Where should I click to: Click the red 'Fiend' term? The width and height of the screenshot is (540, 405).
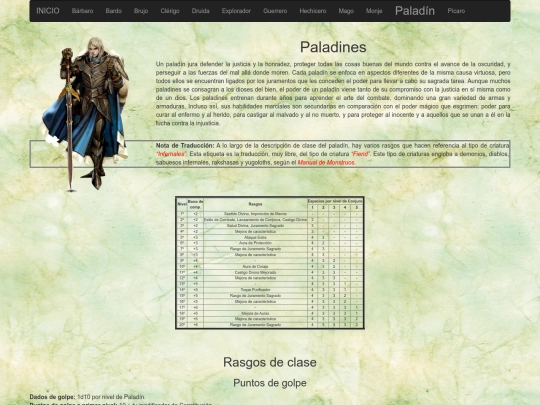click(x=360, y=154)
